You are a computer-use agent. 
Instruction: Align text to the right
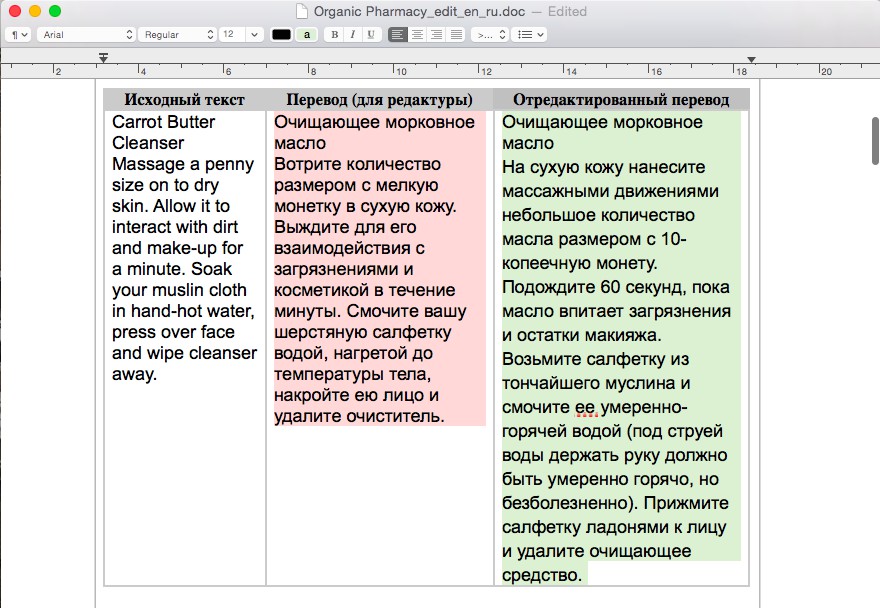pyautogui.click(x=437, y=34)
